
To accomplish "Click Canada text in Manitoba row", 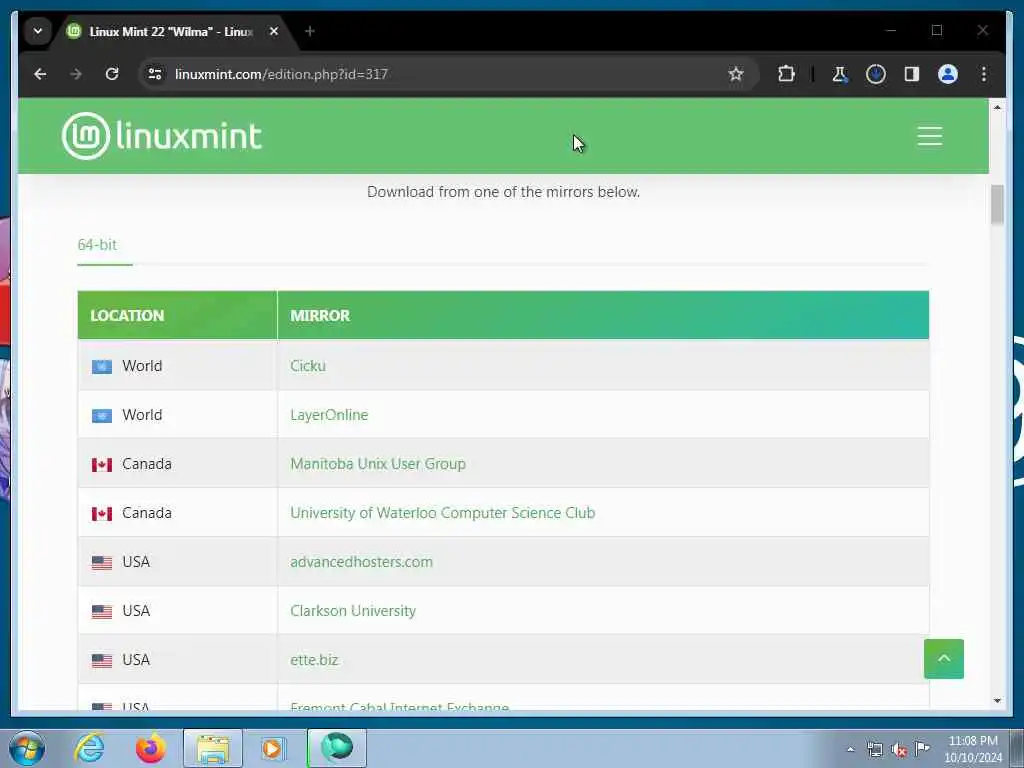I will (x=147, y=464).
